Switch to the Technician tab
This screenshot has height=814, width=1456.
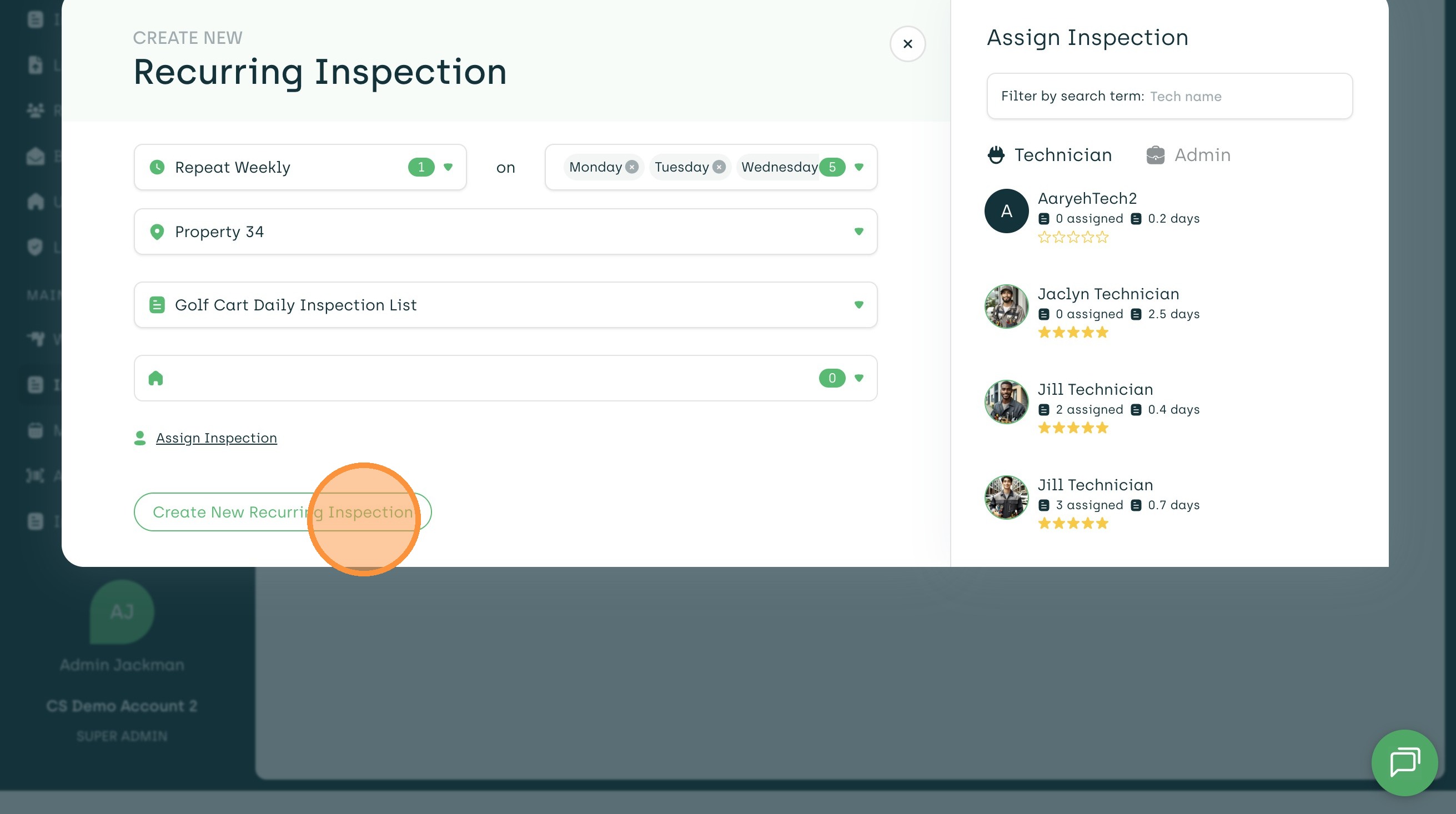pos(1063,155)
